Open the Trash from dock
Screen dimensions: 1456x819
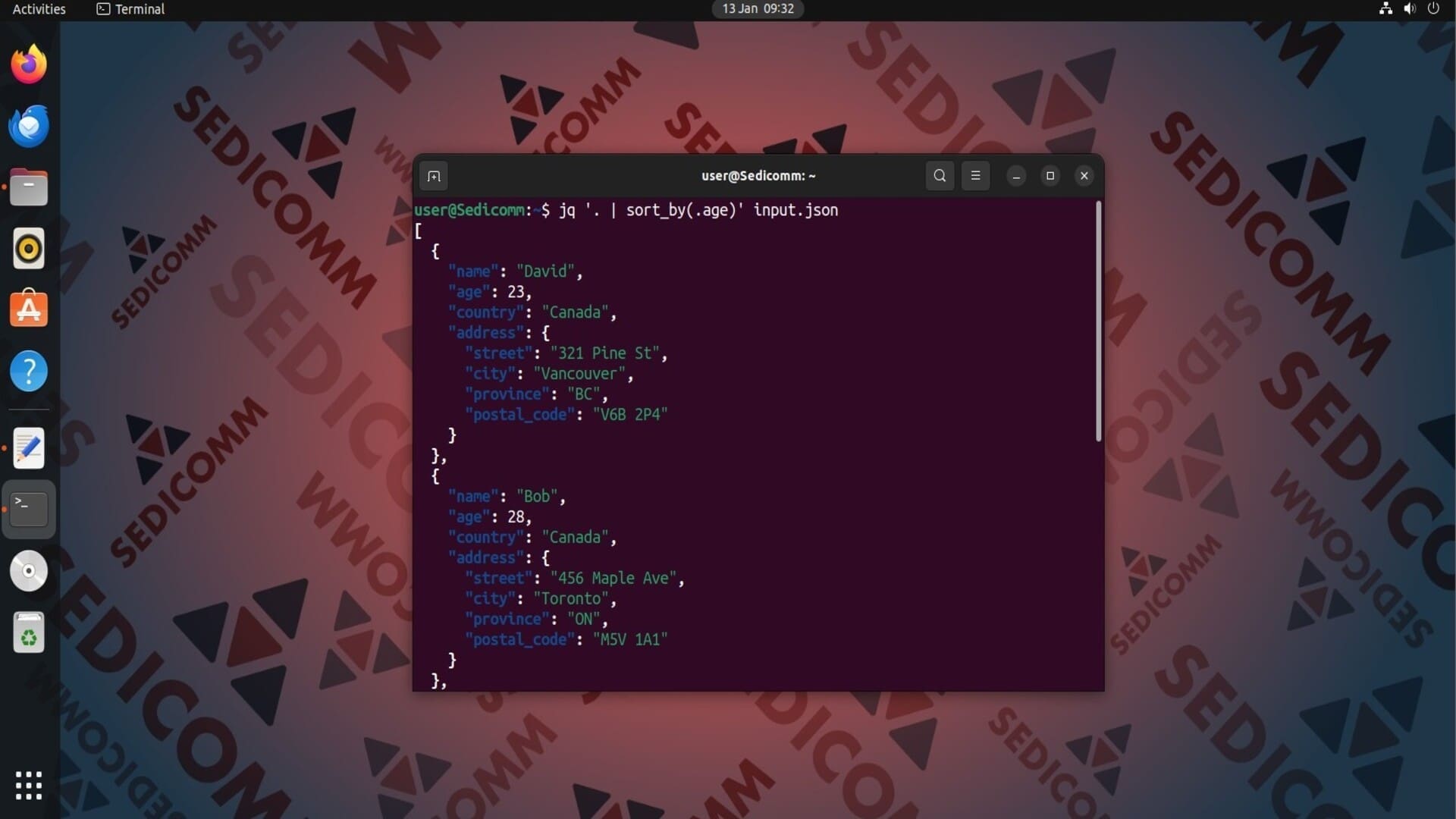pyautogui.click(x=29, y=633)
